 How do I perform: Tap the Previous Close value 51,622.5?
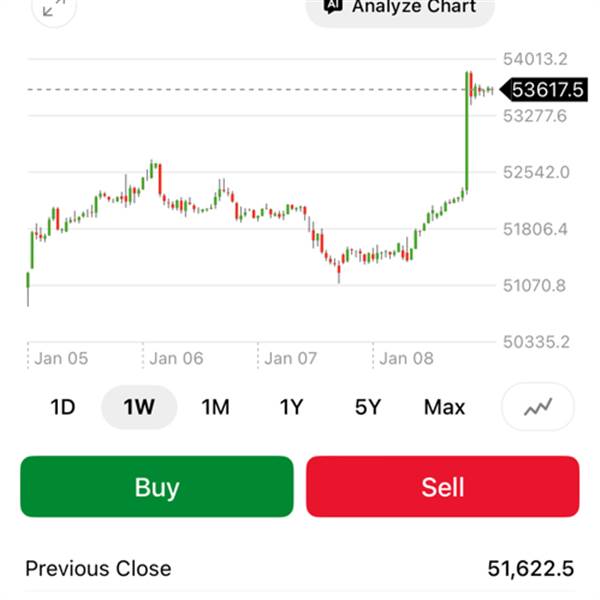530,569
